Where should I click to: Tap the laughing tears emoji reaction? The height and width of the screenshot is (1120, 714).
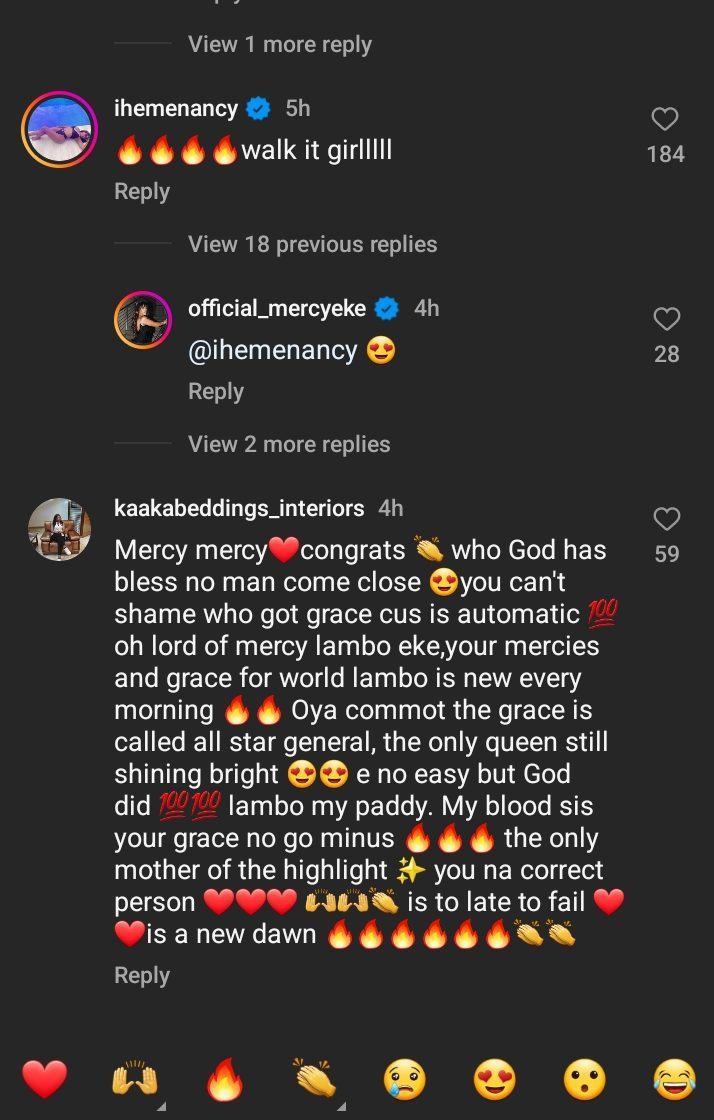(x=674, y=1080)
